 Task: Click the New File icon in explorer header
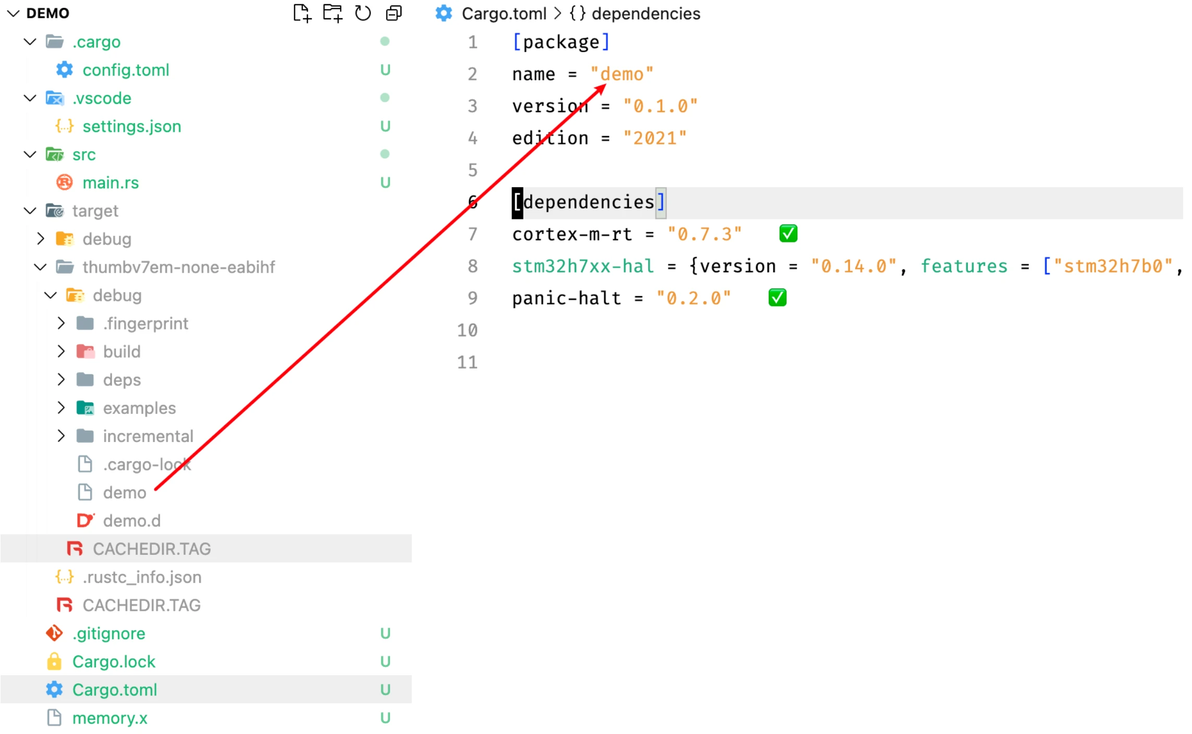[302, 13]
